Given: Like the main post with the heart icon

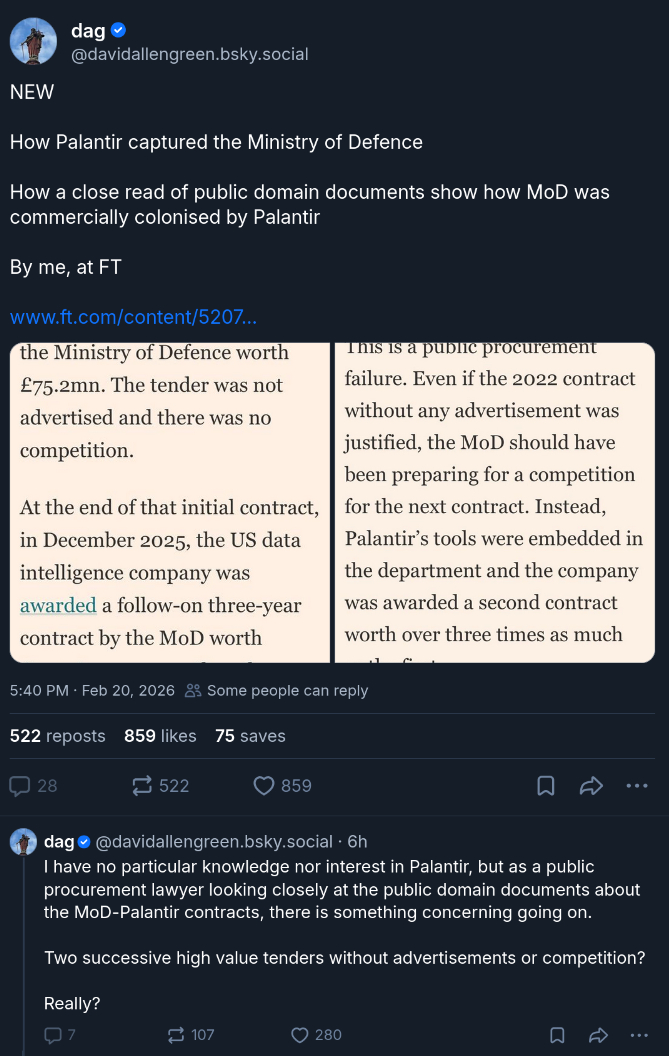Looking at the screenshot, I should tap(264, 786).
